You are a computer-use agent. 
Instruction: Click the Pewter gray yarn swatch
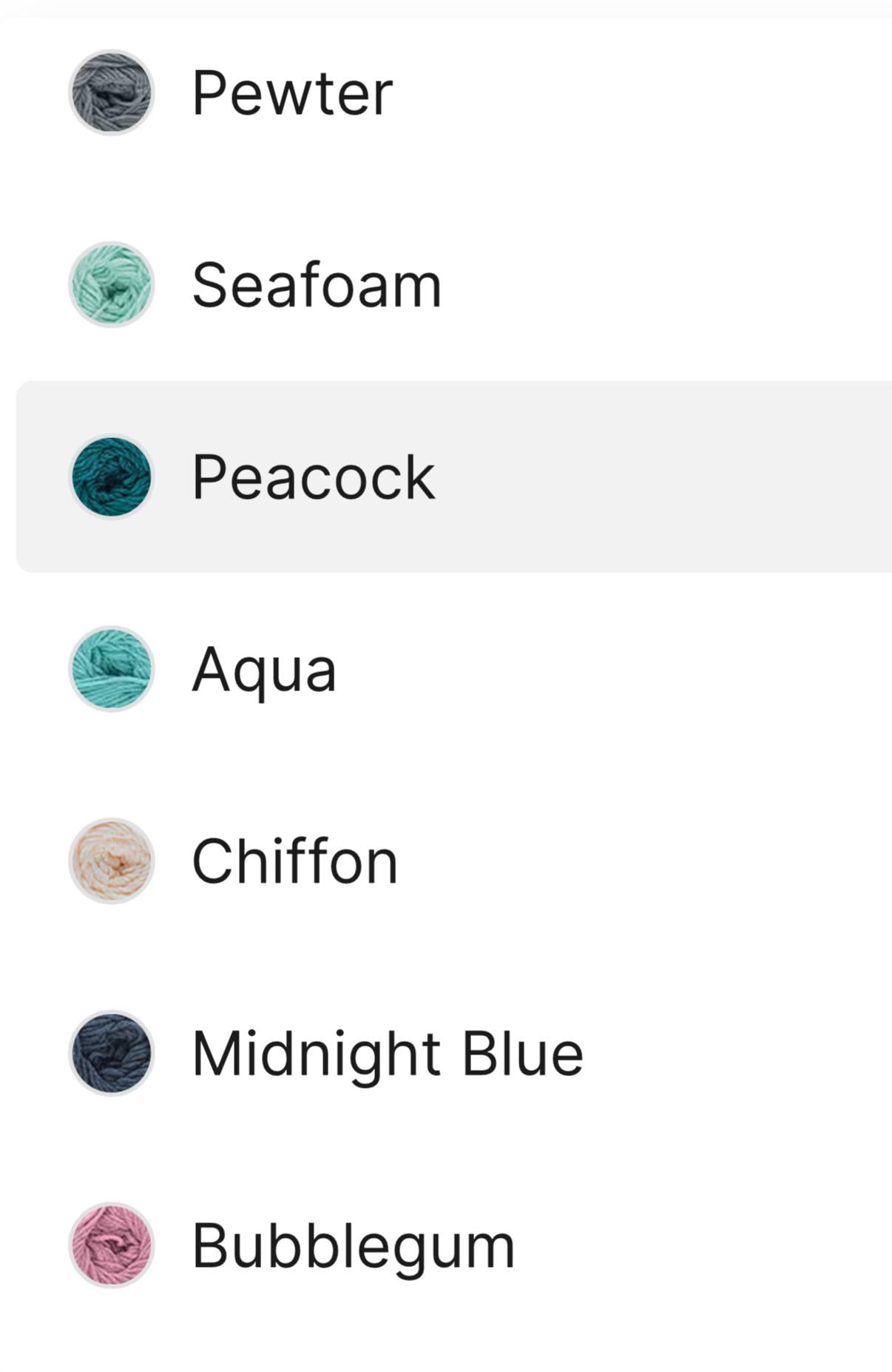112,93
